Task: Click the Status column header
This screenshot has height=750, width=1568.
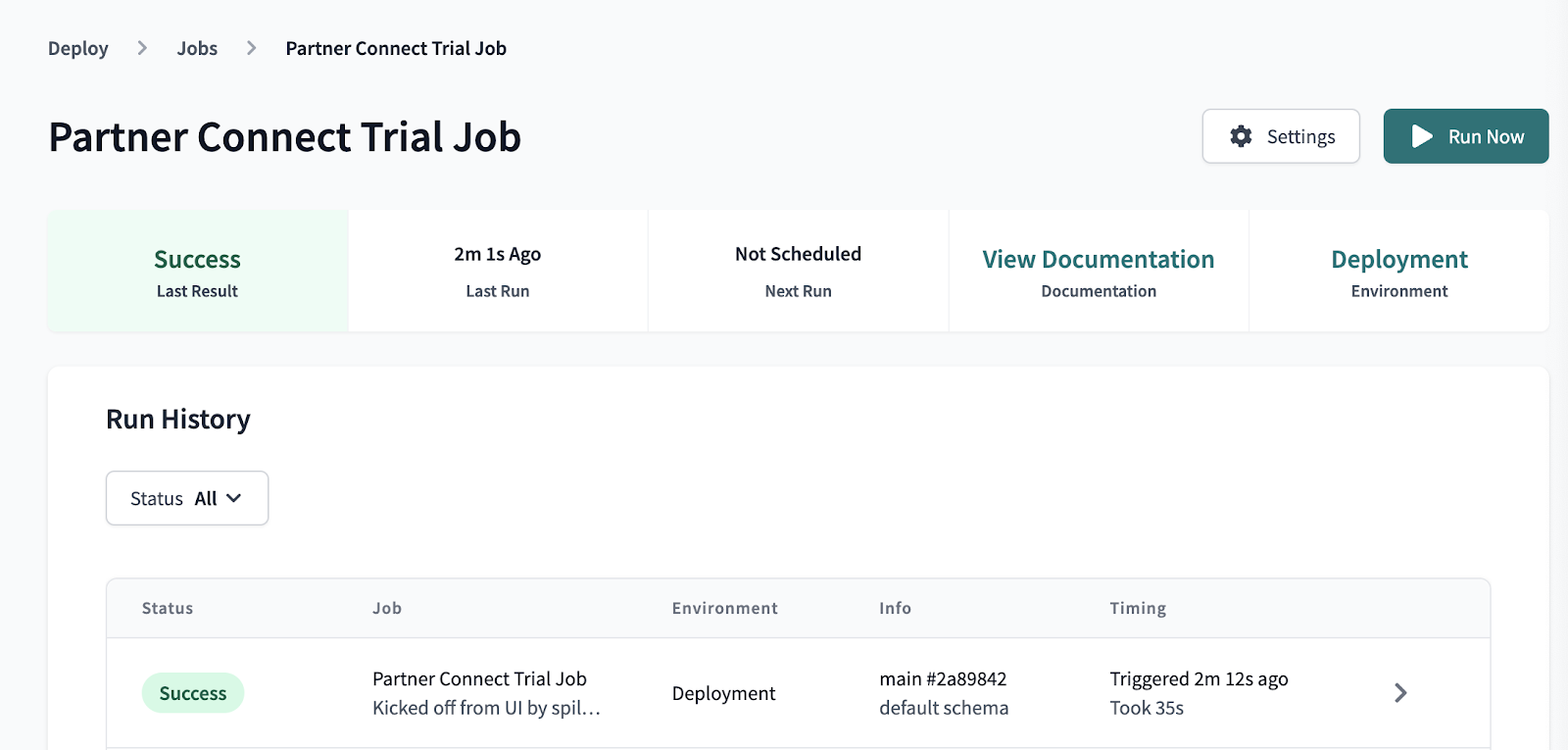Action: 168,608
